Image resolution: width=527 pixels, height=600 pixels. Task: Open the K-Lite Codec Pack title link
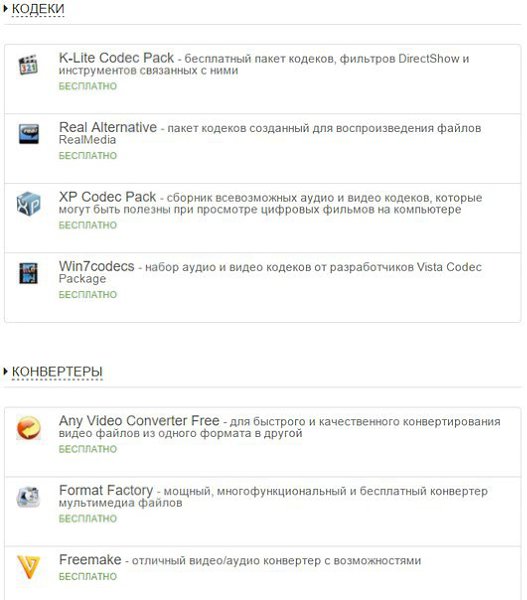click(116, 58)
